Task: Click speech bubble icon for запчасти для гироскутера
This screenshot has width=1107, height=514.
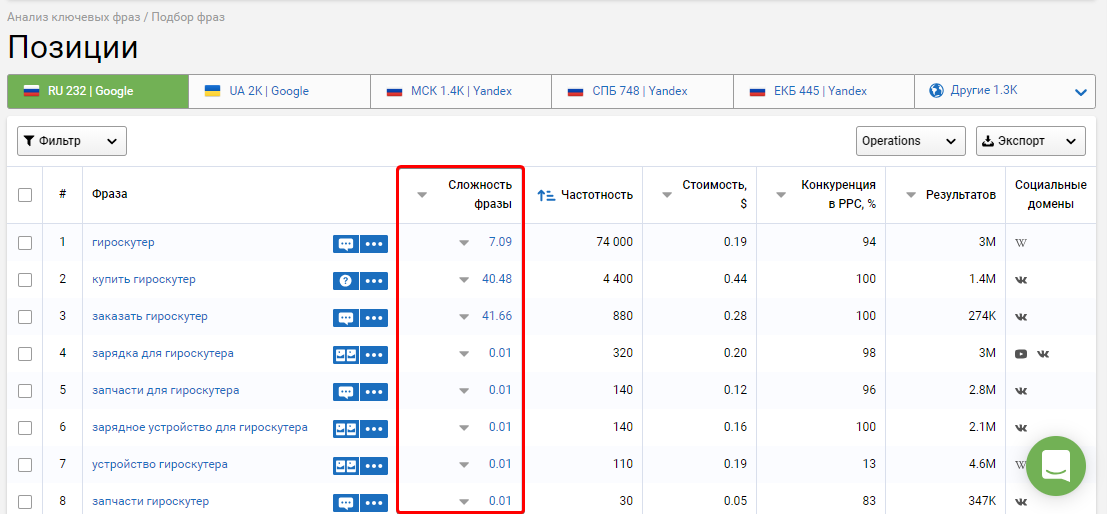Action: [x=346, y=392]
